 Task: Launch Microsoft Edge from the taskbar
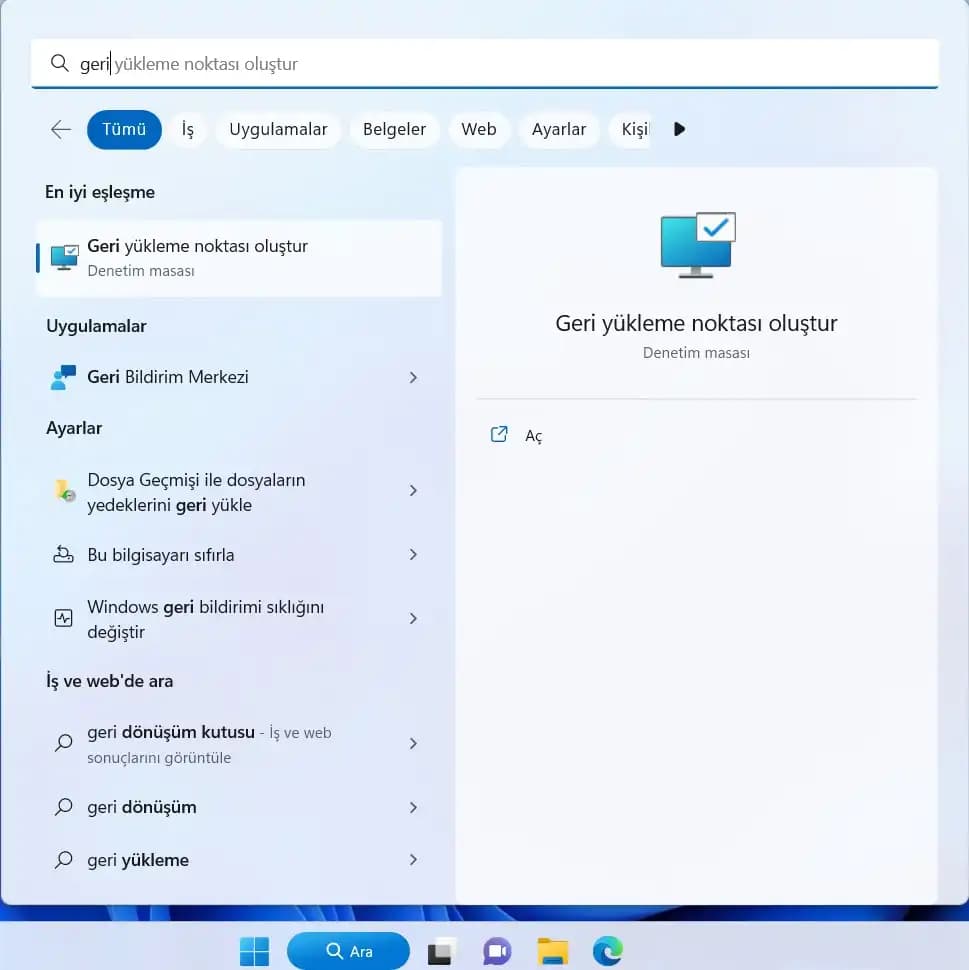(607, 951)
